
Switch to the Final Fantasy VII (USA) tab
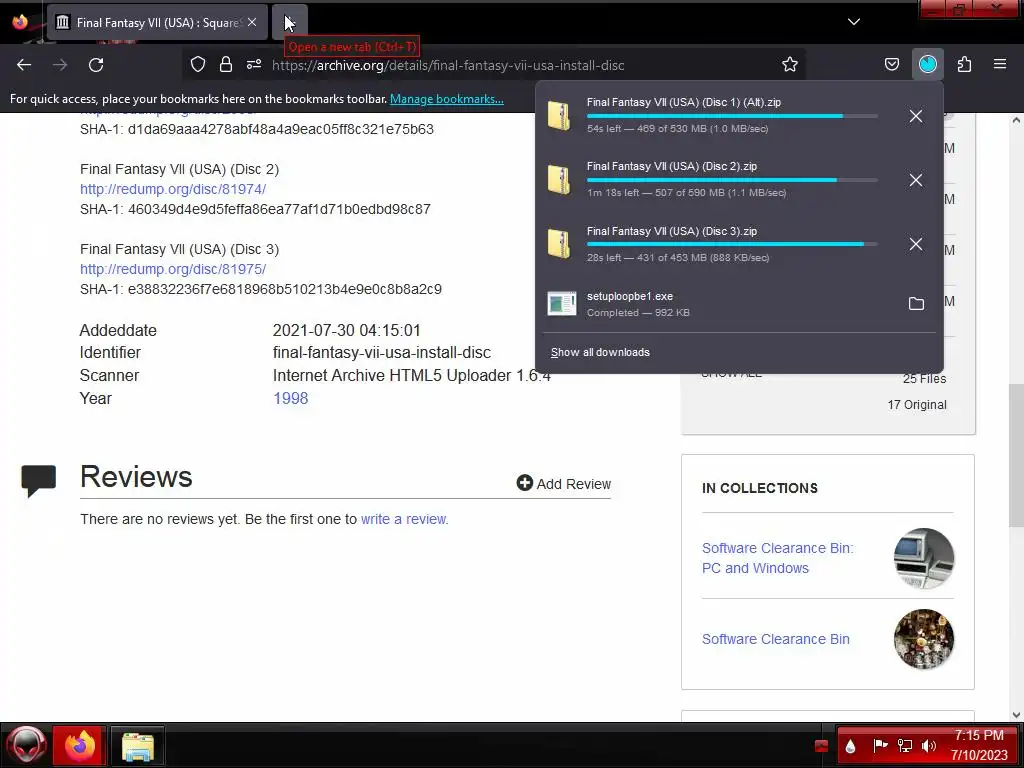click(x=157, y=22)
